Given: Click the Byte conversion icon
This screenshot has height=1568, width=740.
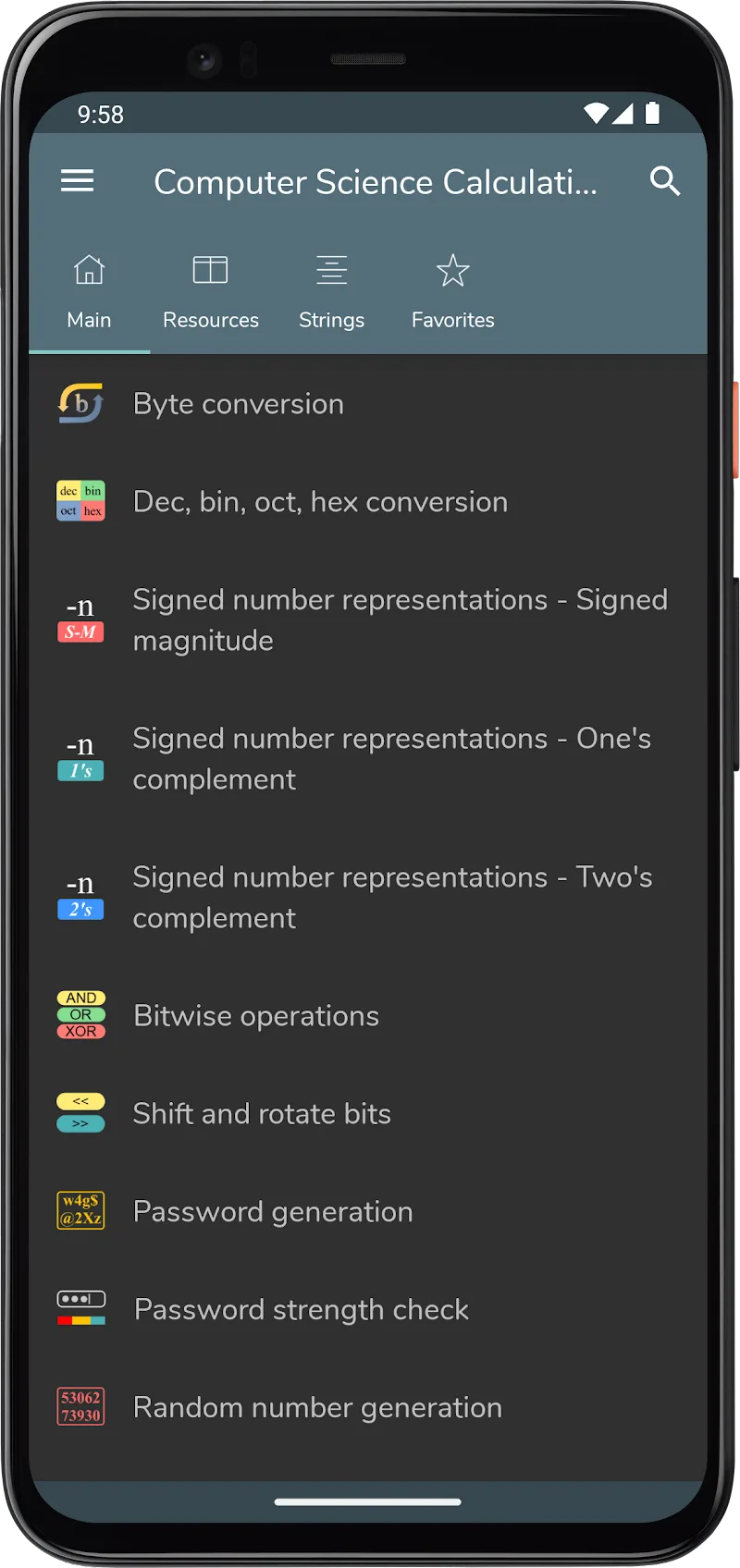Looking at the screenshot, I should (x=80, y=403).
